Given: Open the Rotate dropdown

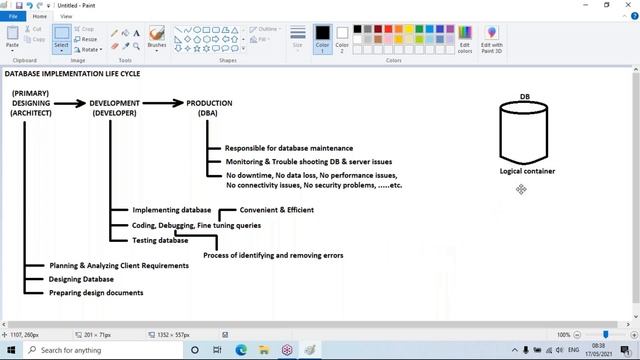Looking at the screenshot, I should pos(88,49).
